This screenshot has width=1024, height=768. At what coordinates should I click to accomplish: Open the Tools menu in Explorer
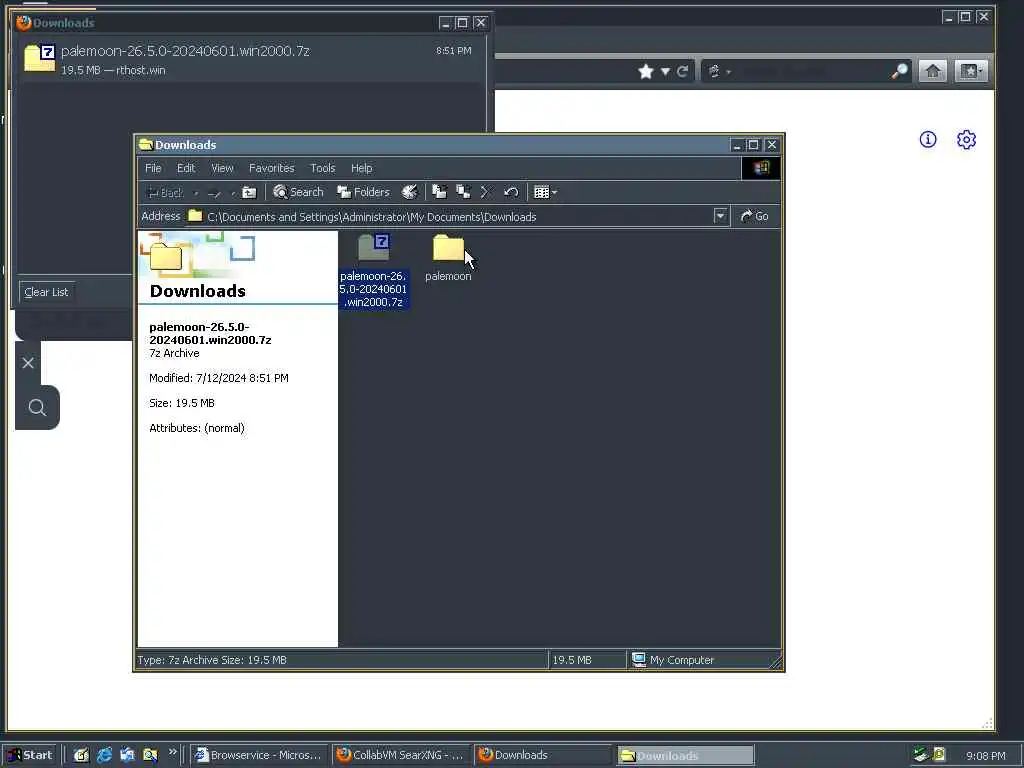coord(323,168)
